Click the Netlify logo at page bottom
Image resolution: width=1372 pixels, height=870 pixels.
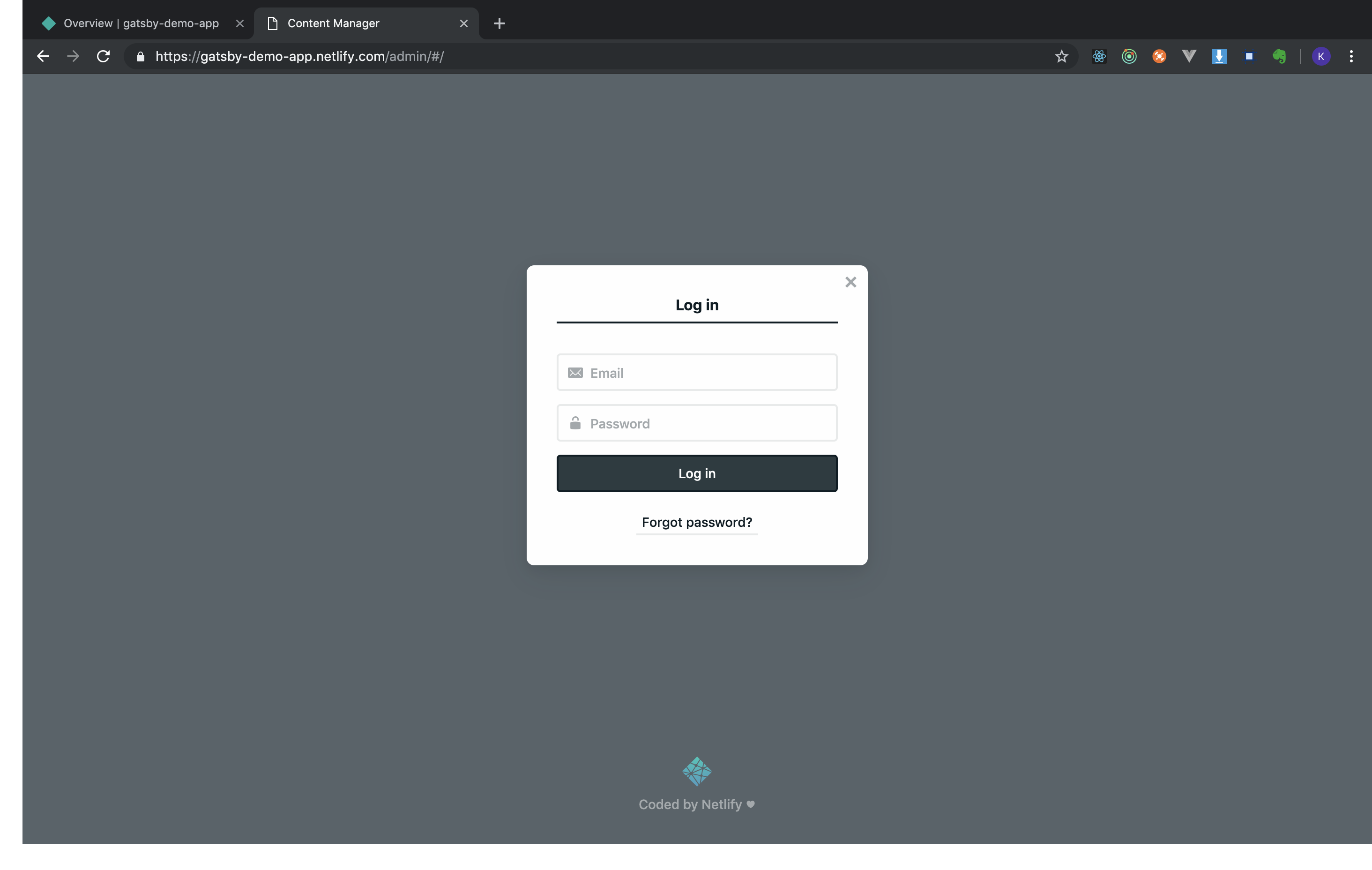[x=696, y=771]
